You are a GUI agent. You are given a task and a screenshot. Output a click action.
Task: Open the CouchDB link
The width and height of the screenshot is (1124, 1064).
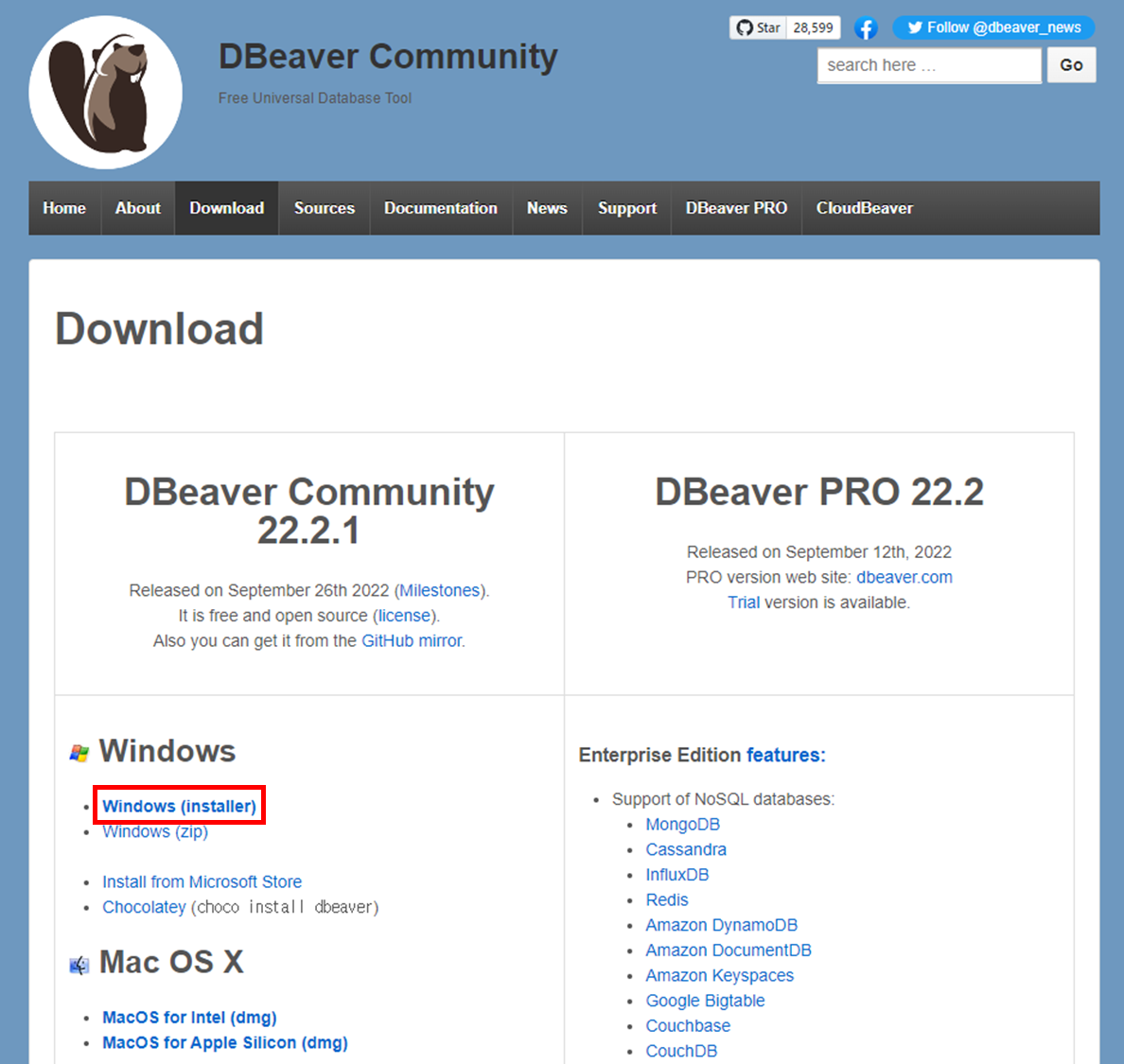(681, 1051)
